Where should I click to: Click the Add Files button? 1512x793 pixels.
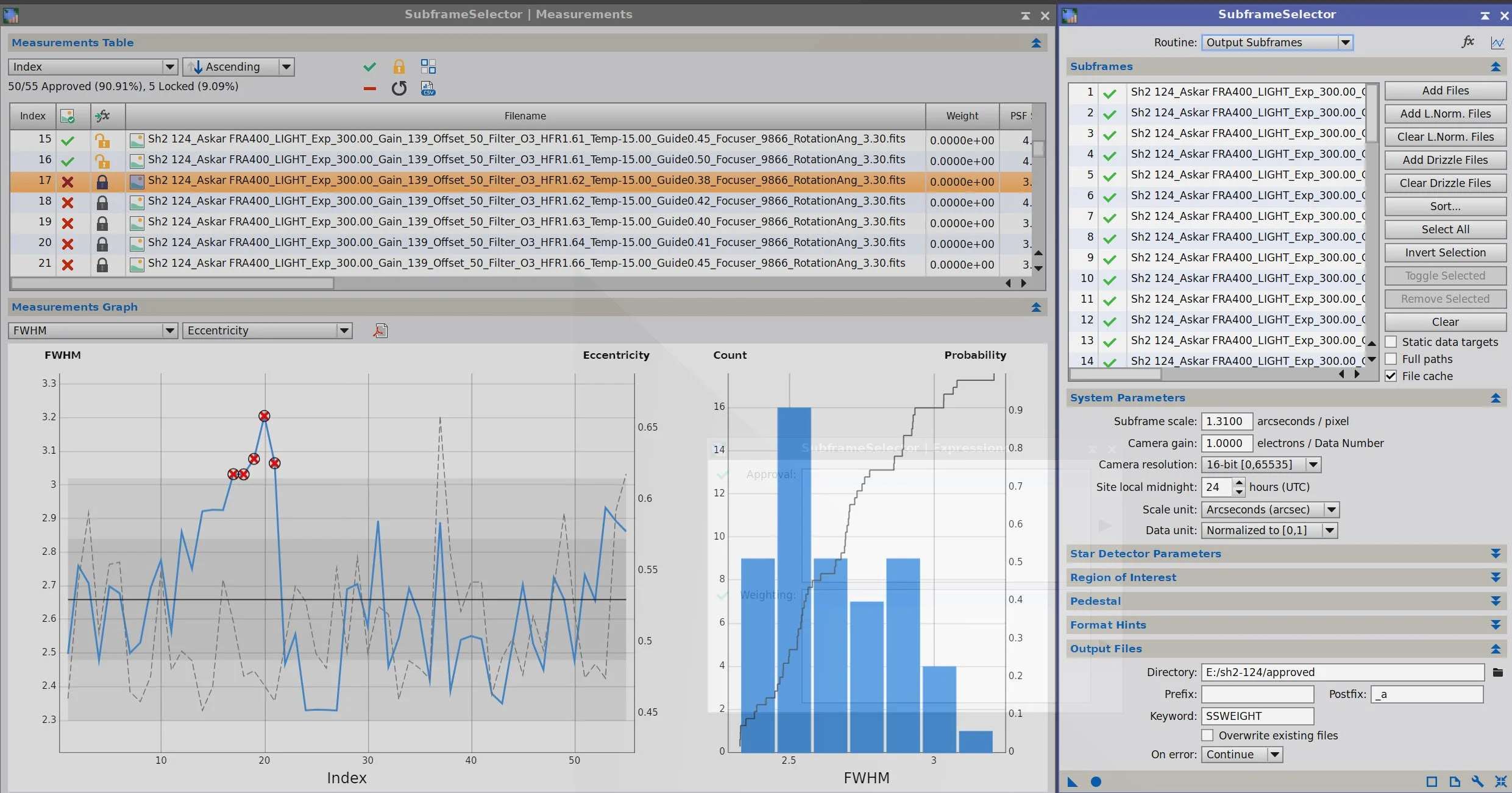pyautogui.click(x=1445, y=91)
